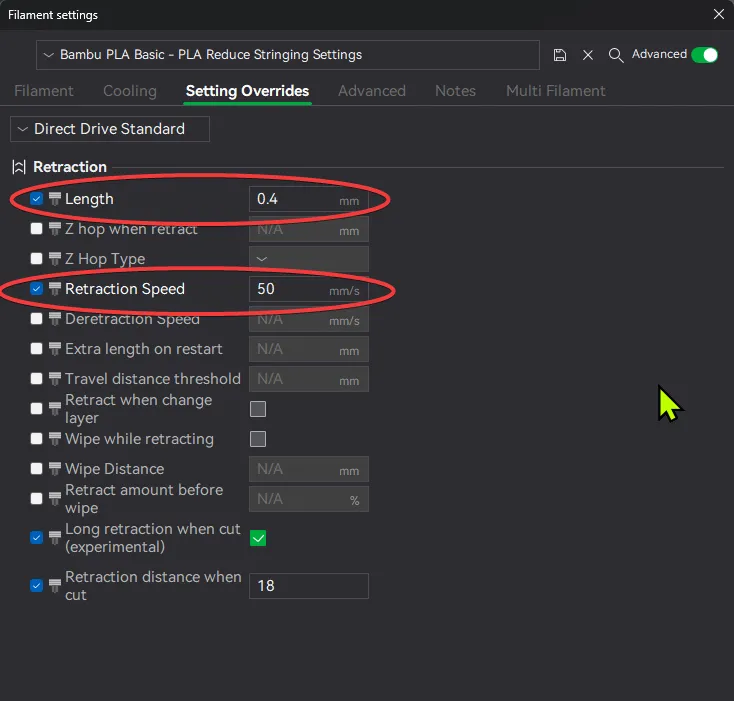Enable the Wipe Distance override checkbox
734x701 pixels.
36,468
